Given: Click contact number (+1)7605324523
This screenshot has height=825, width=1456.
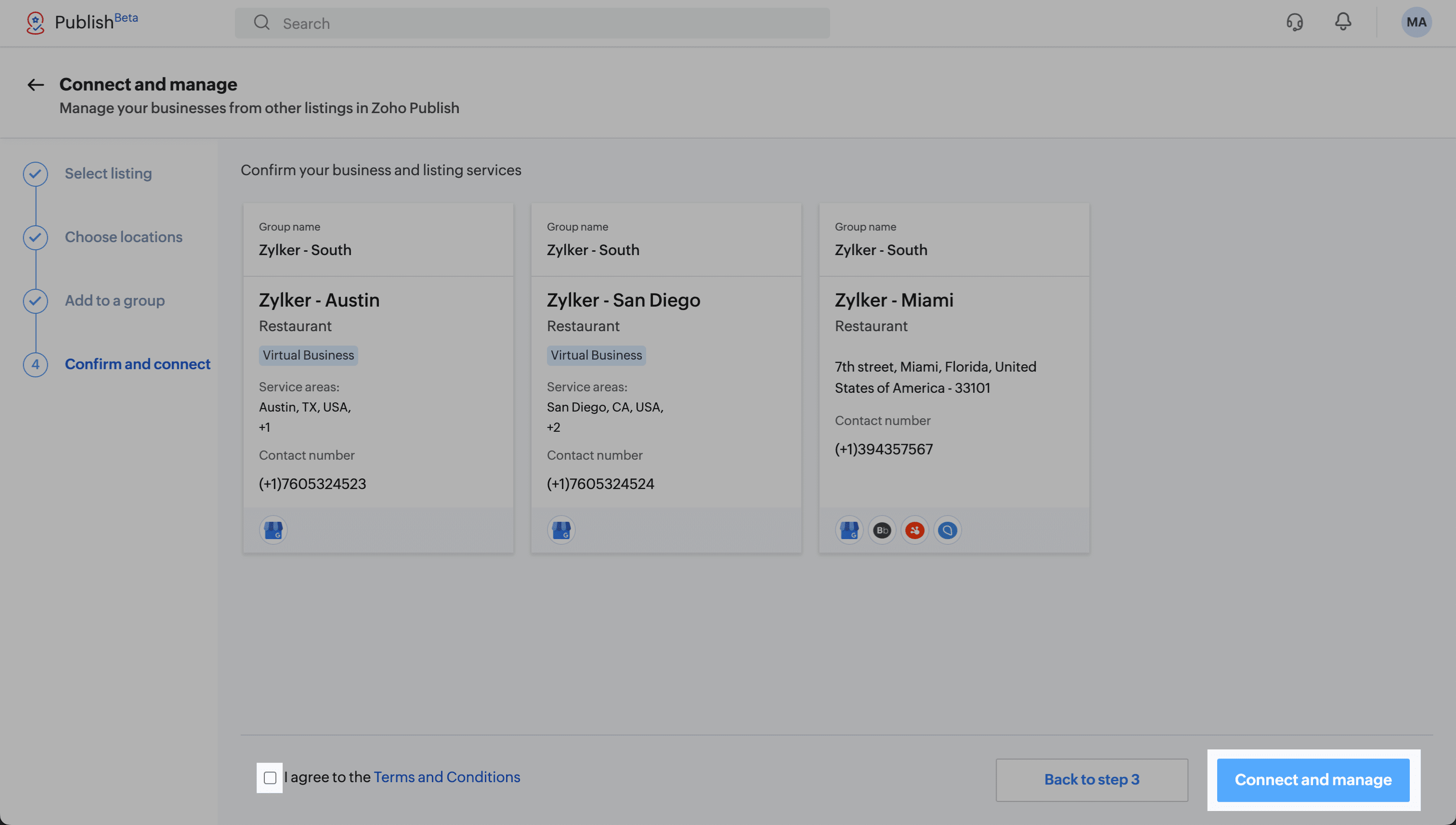Looking at the screenshot, I should [x=312, y=484].
